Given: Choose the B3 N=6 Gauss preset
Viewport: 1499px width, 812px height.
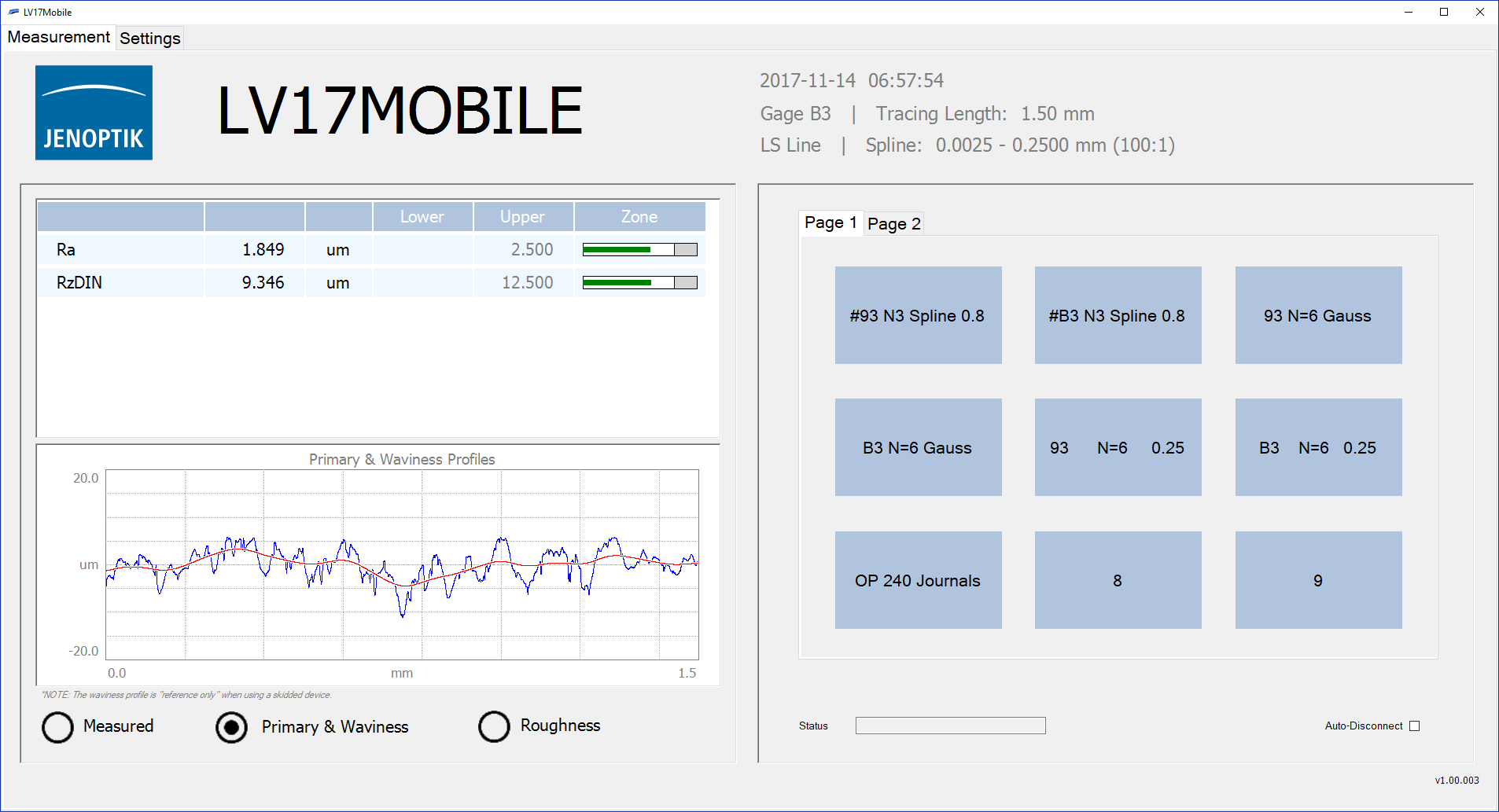Looking at the screenshot, I should pyautogui.click(x=918, y=447).
